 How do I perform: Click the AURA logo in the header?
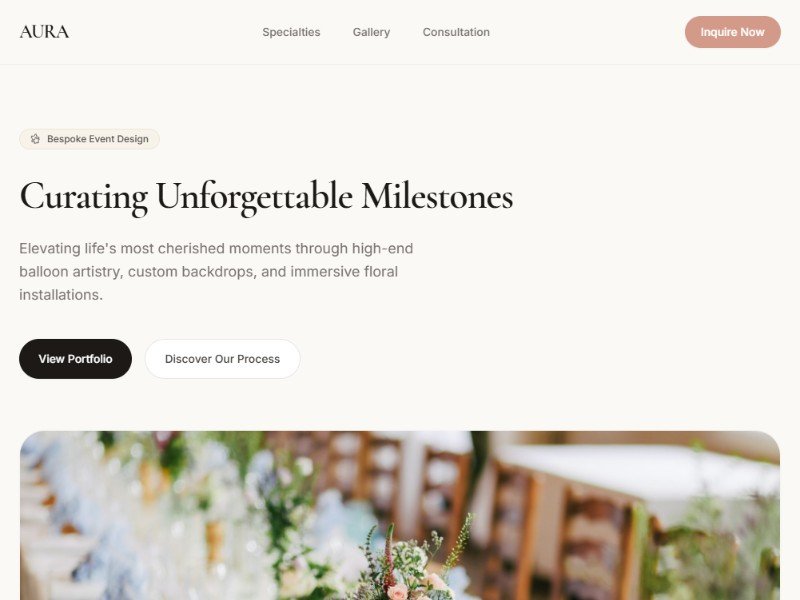pyautogui.click(x=44, y=32)
